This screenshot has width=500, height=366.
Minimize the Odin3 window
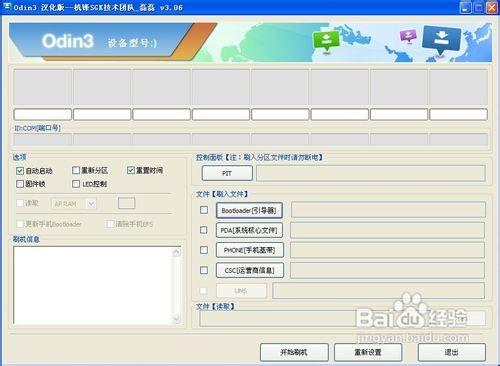coord(466,7)
